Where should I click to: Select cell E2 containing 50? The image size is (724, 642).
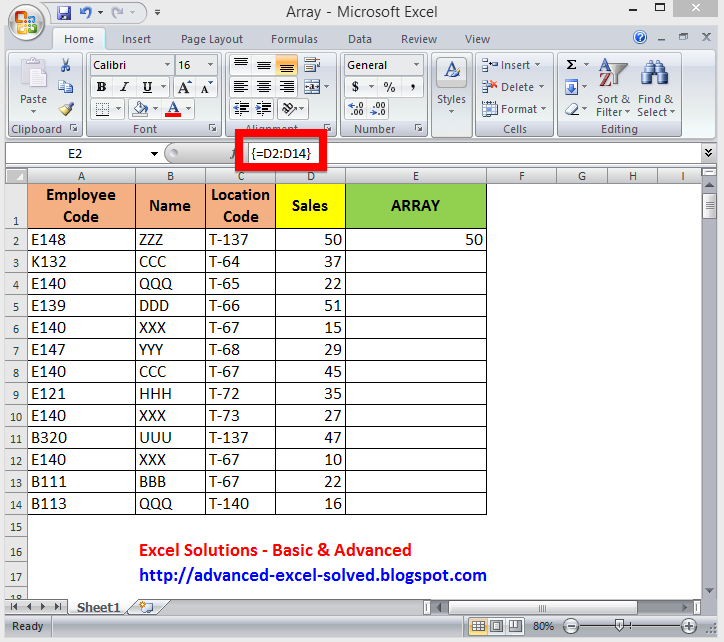[x=416, y=240]
